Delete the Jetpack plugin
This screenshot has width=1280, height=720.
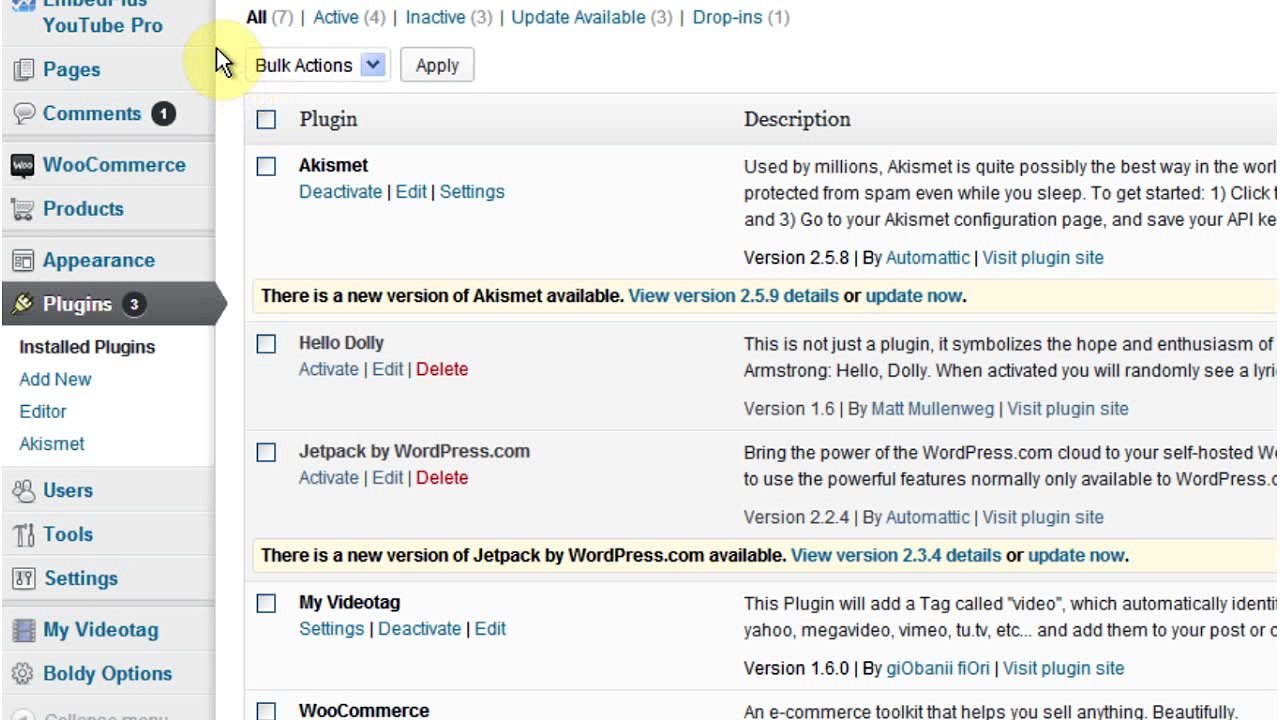(x=442, y=478)
